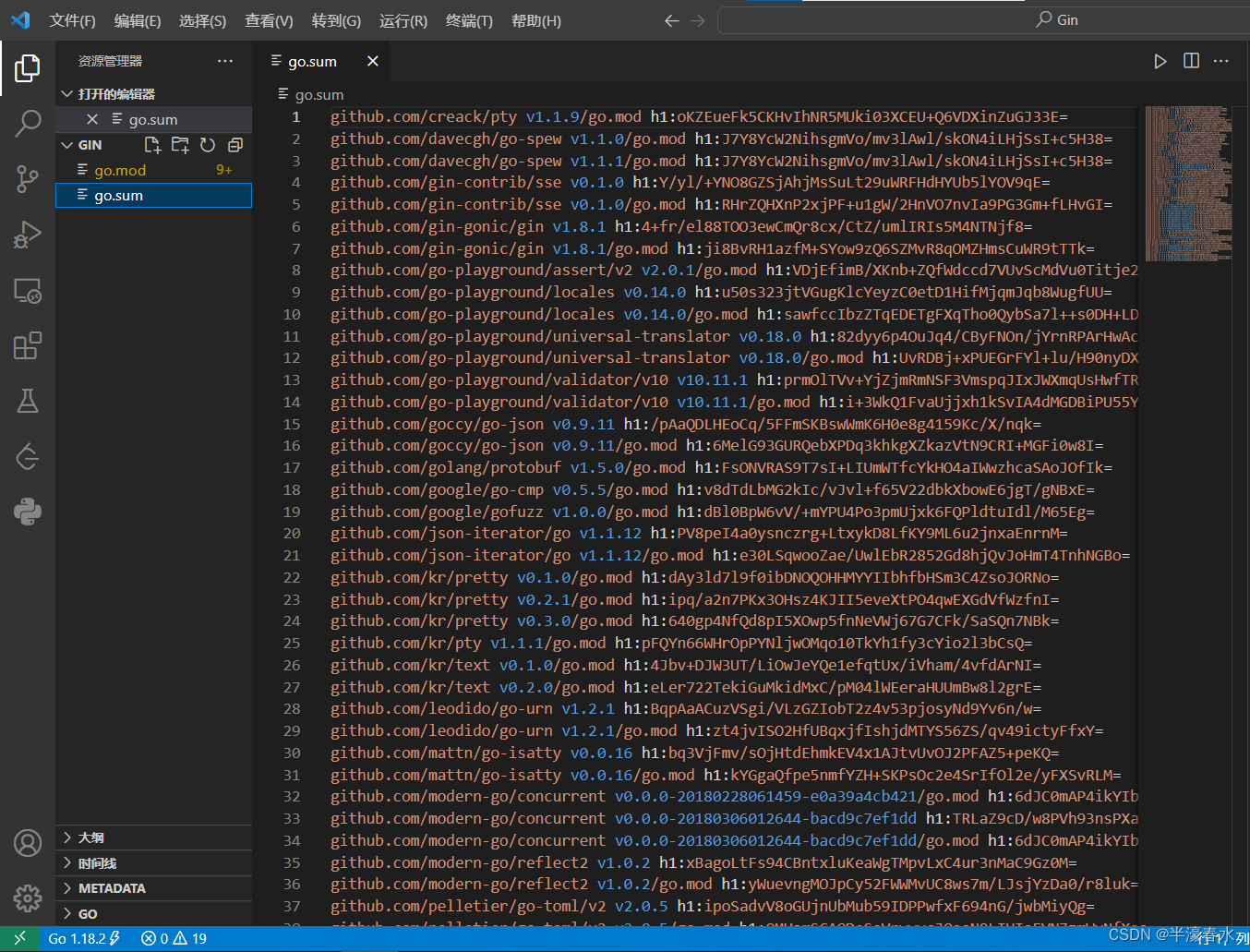Open the Run and Debug view
The width and height of the screenshot is (1250, 952).
(x=28, y=235)
